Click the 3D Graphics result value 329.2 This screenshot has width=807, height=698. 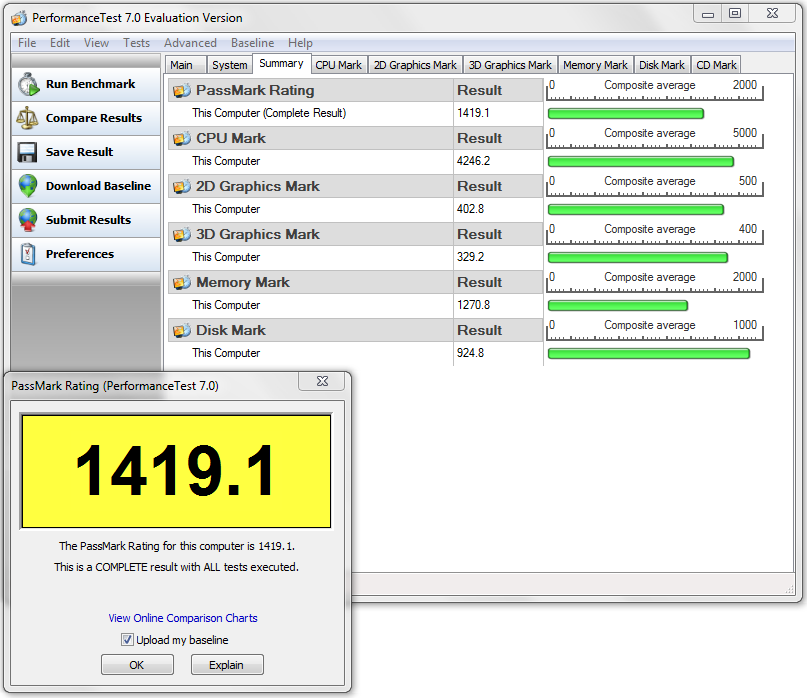(470, 257)
